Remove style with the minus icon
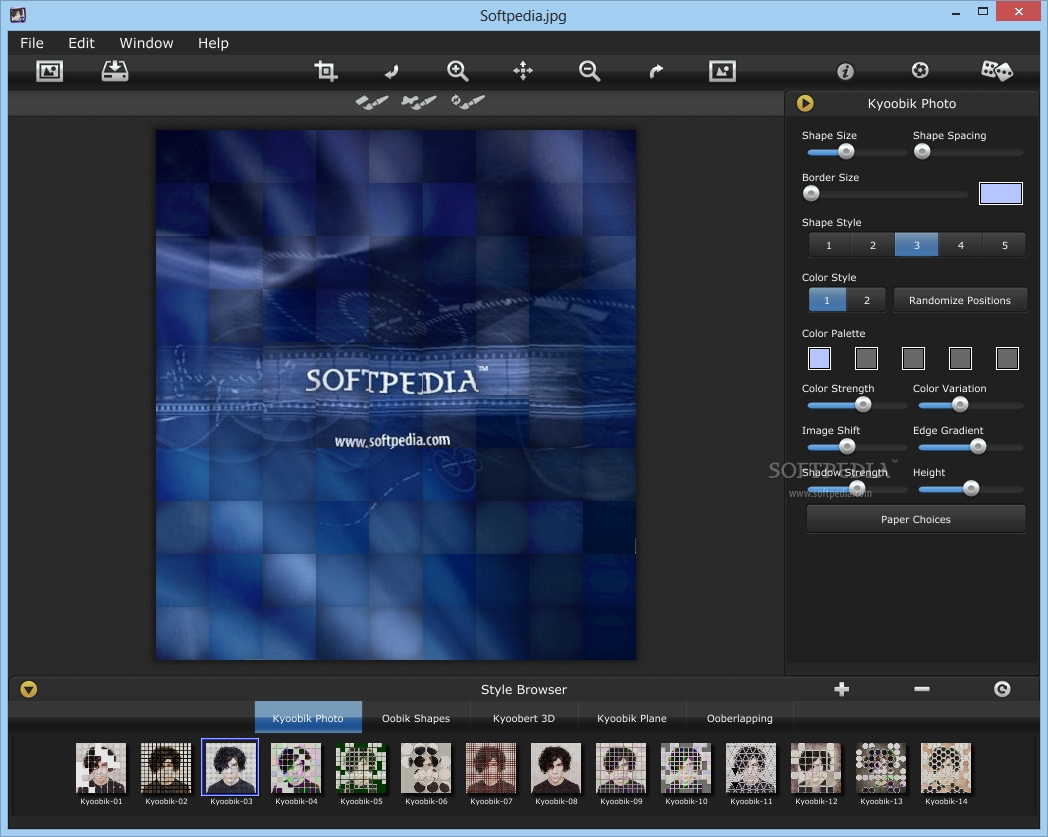The height and width of the screenshot is (837, 1048). [922, 689]
